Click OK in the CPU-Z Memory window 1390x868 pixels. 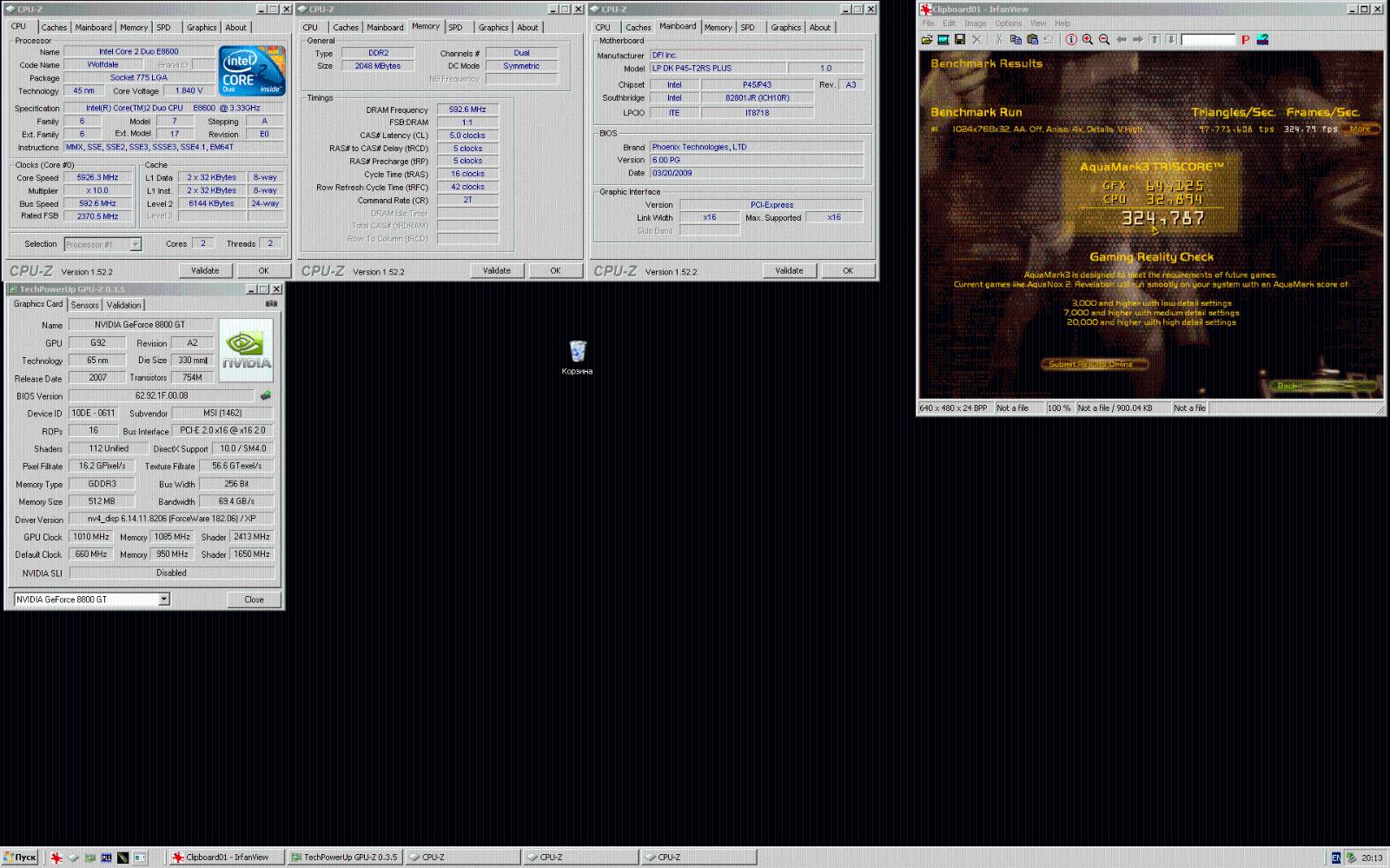pos(555,271)
